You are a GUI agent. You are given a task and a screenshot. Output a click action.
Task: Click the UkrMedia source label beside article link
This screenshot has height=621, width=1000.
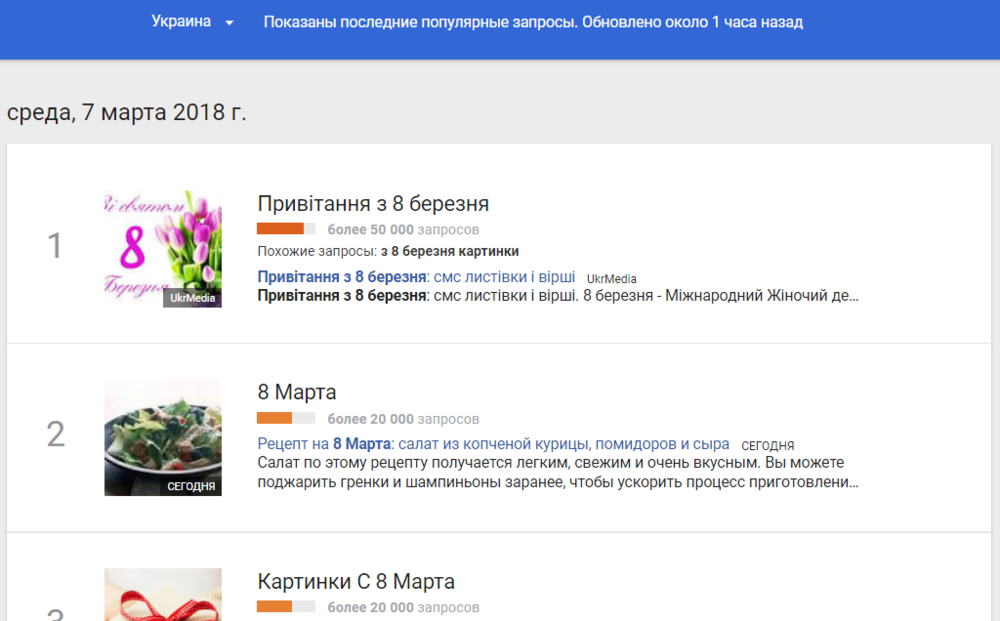[x=612, y=279]
